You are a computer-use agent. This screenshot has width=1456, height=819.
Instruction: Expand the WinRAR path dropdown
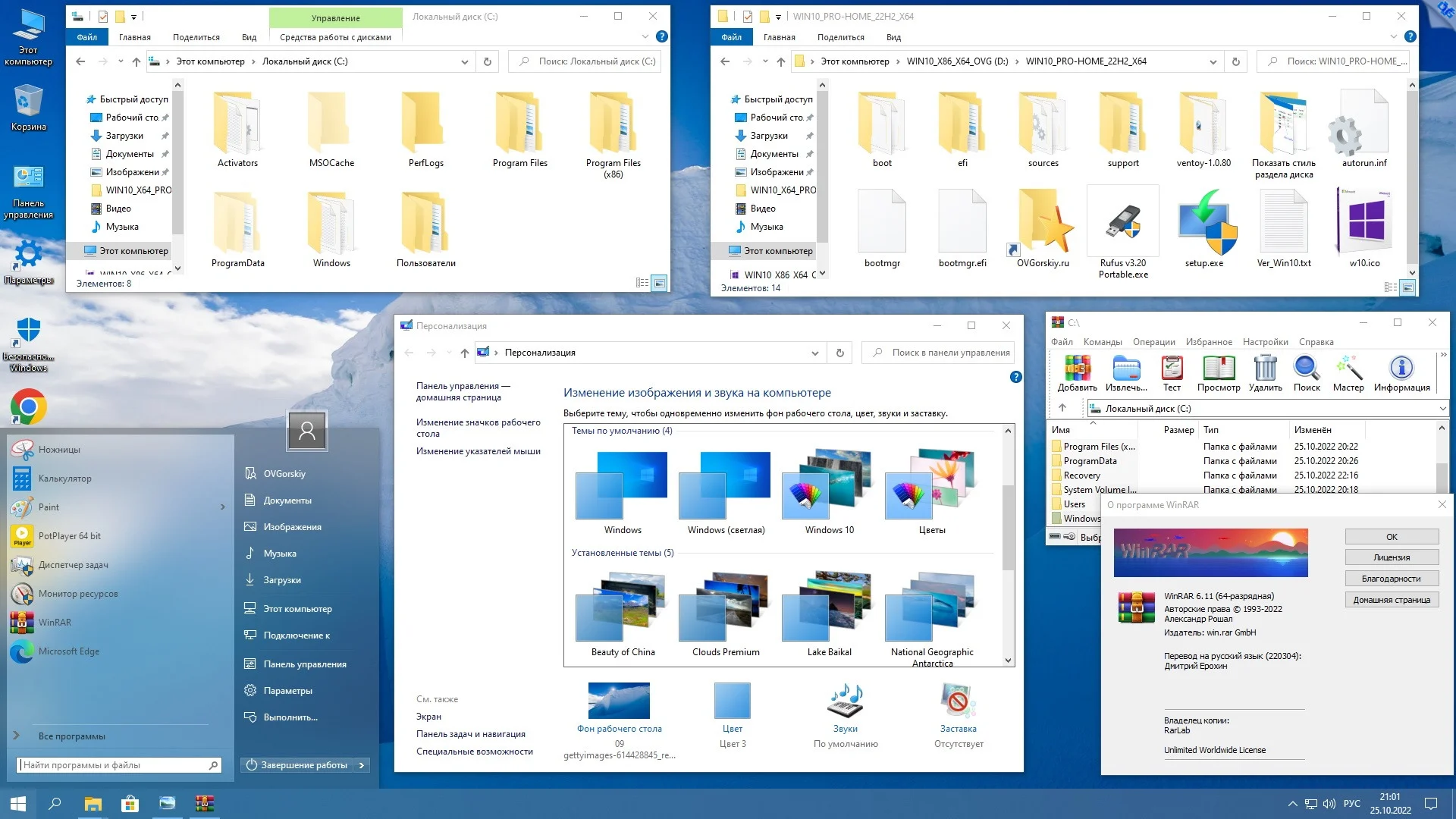click(1442, 409)
